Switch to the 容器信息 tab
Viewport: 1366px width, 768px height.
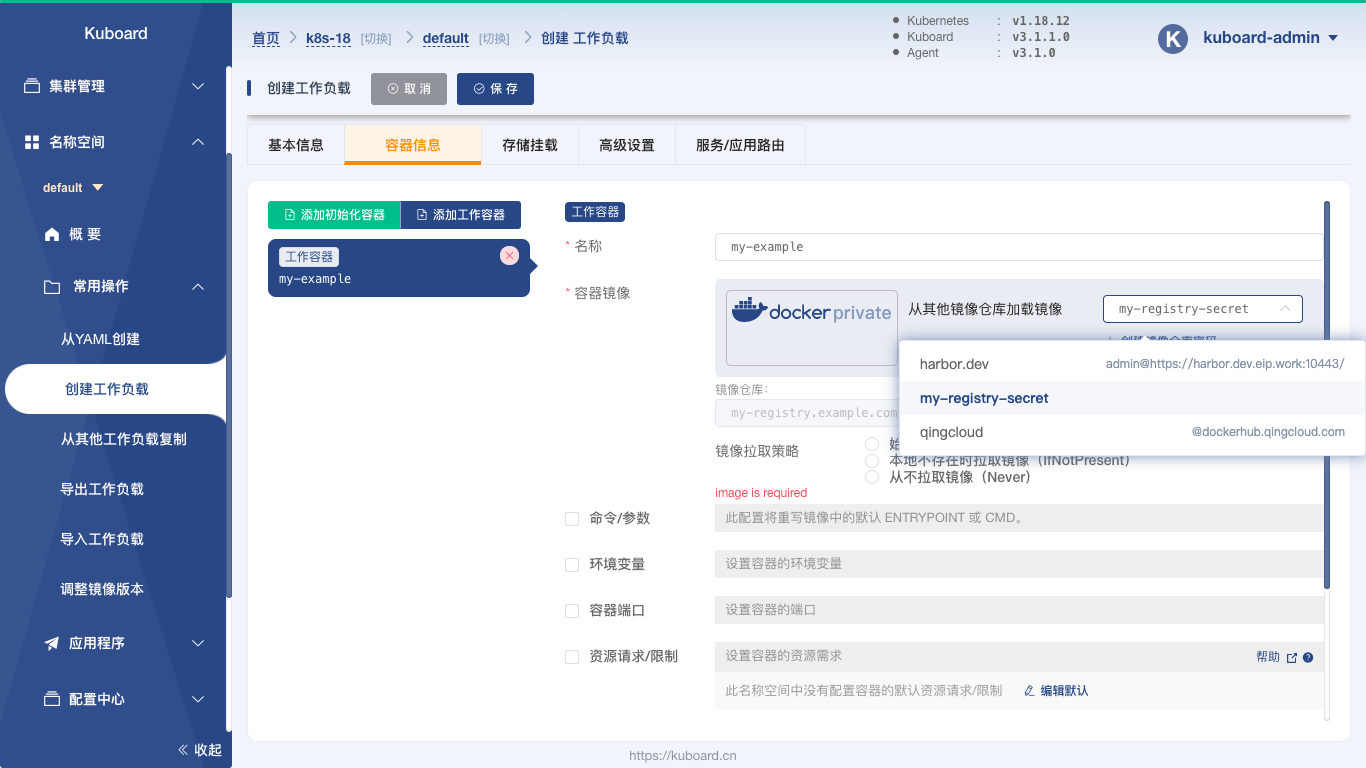pyautogui.click(x=413, y=145)
